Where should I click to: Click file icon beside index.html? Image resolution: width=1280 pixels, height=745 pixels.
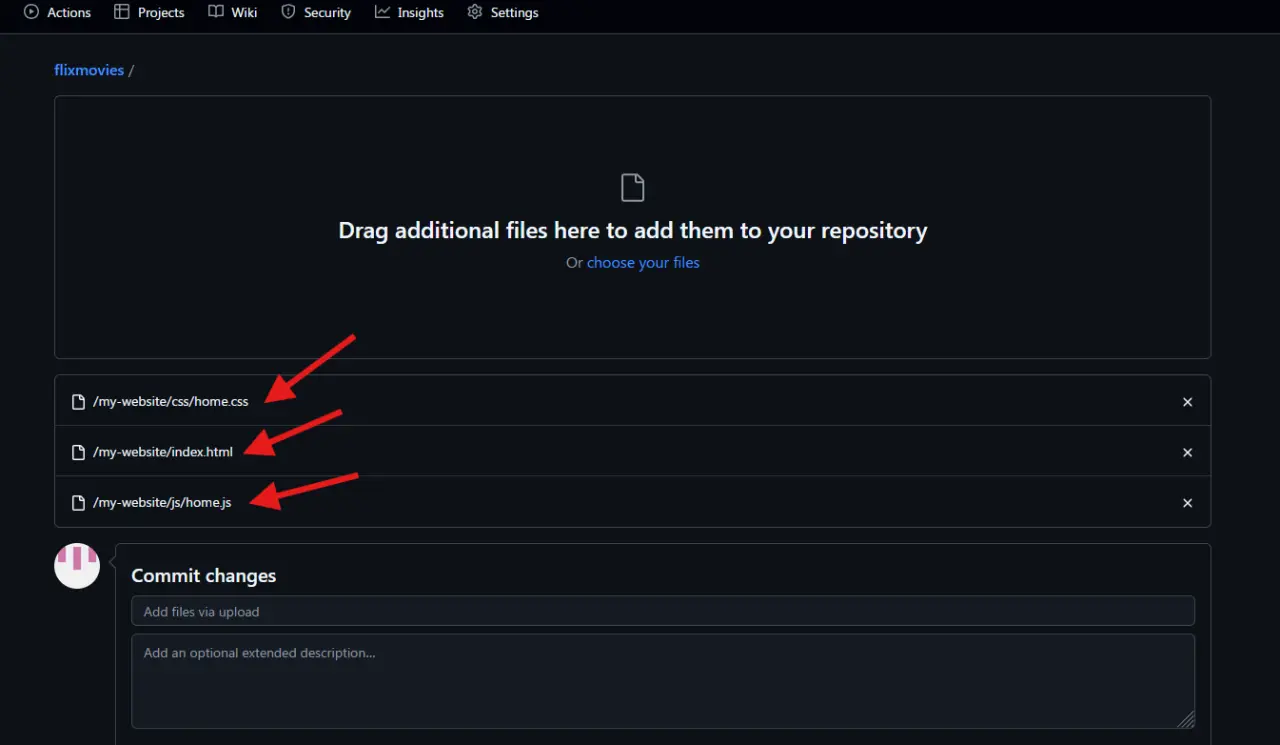point(79,453)
